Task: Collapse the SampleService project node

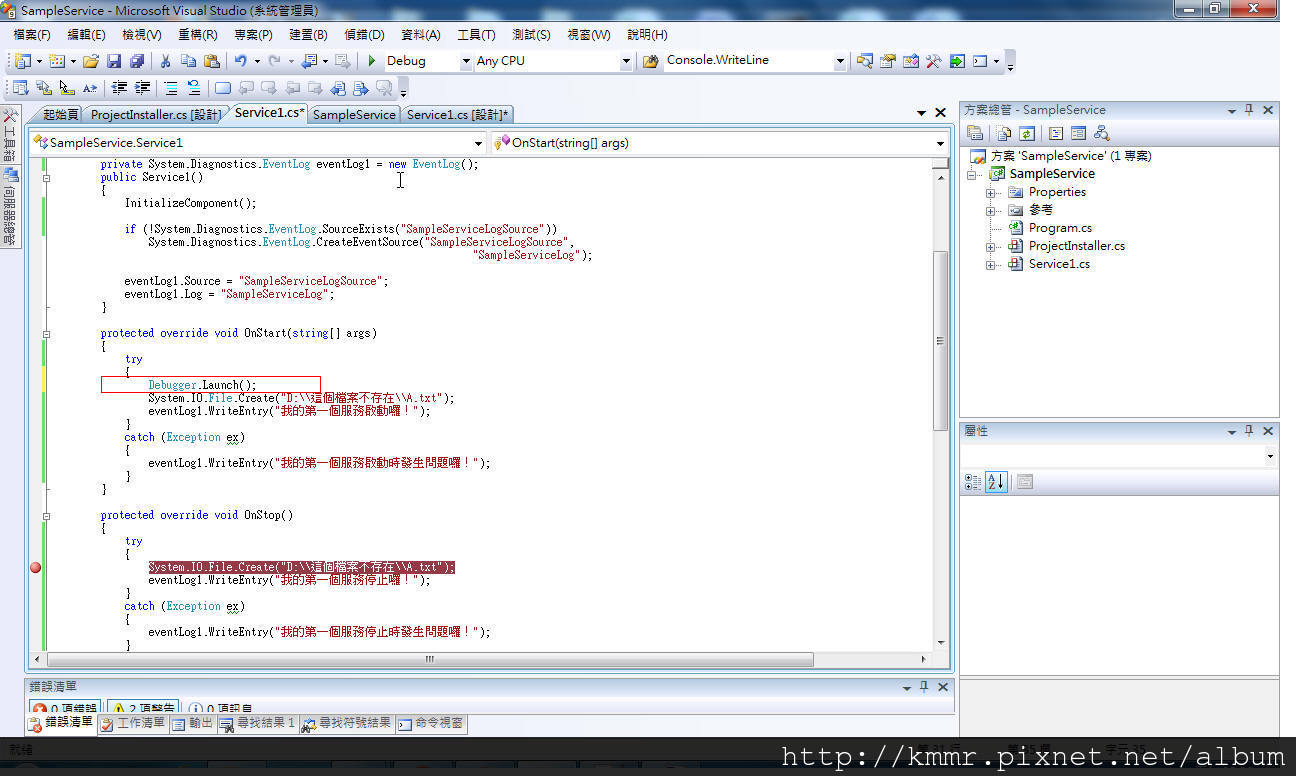Action: [973, 174]
